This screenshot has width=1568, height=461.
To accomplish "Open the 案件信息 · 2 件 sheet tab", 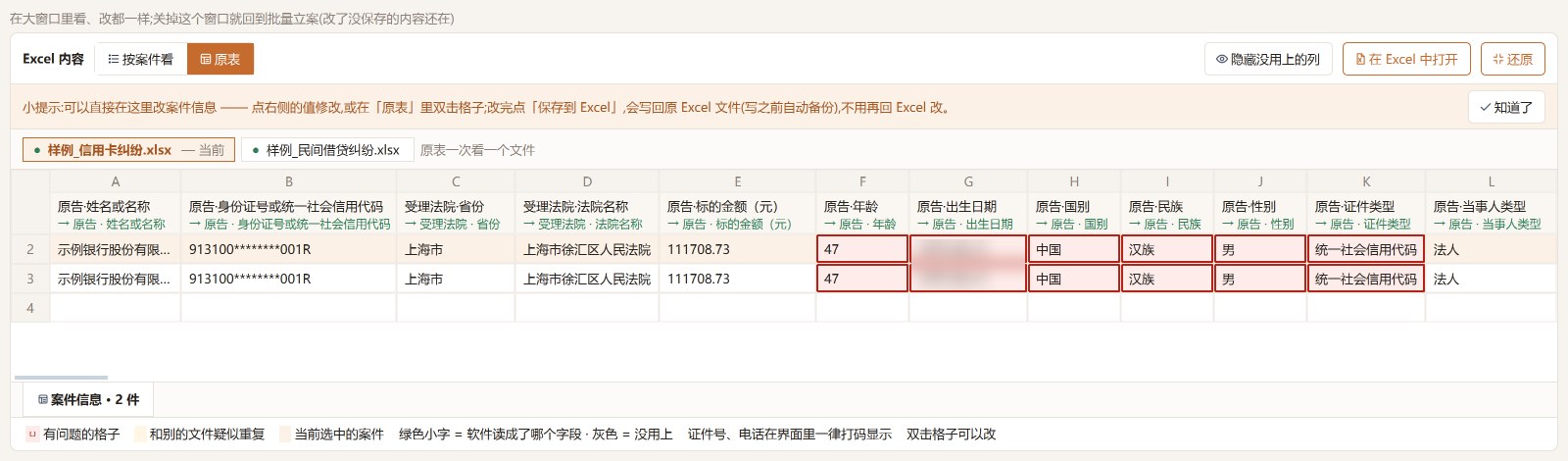I will [x=88, y=399].
